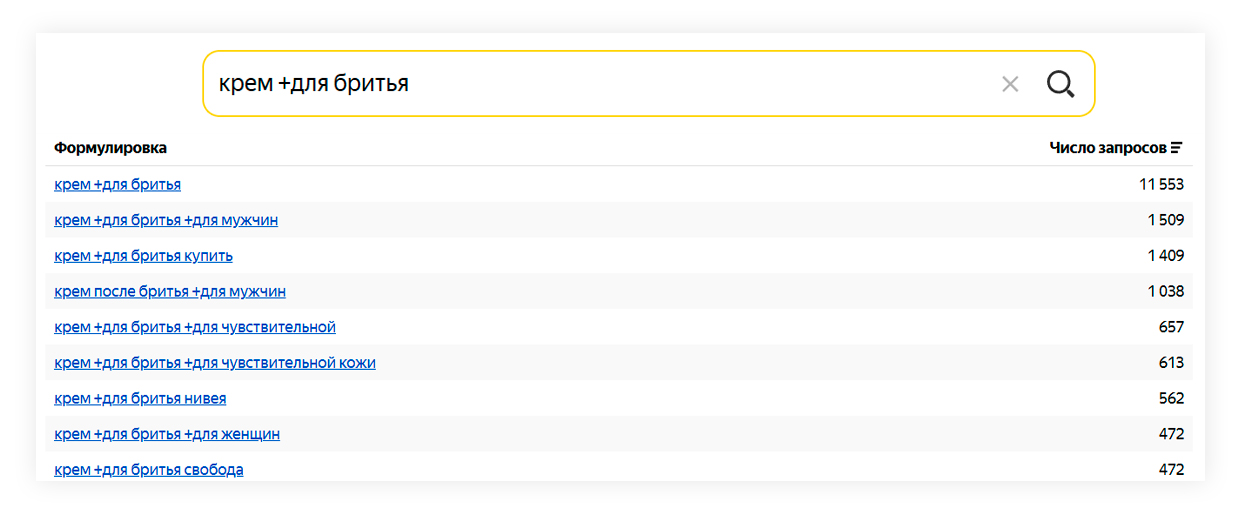Click the 562 request count value

1171,399
